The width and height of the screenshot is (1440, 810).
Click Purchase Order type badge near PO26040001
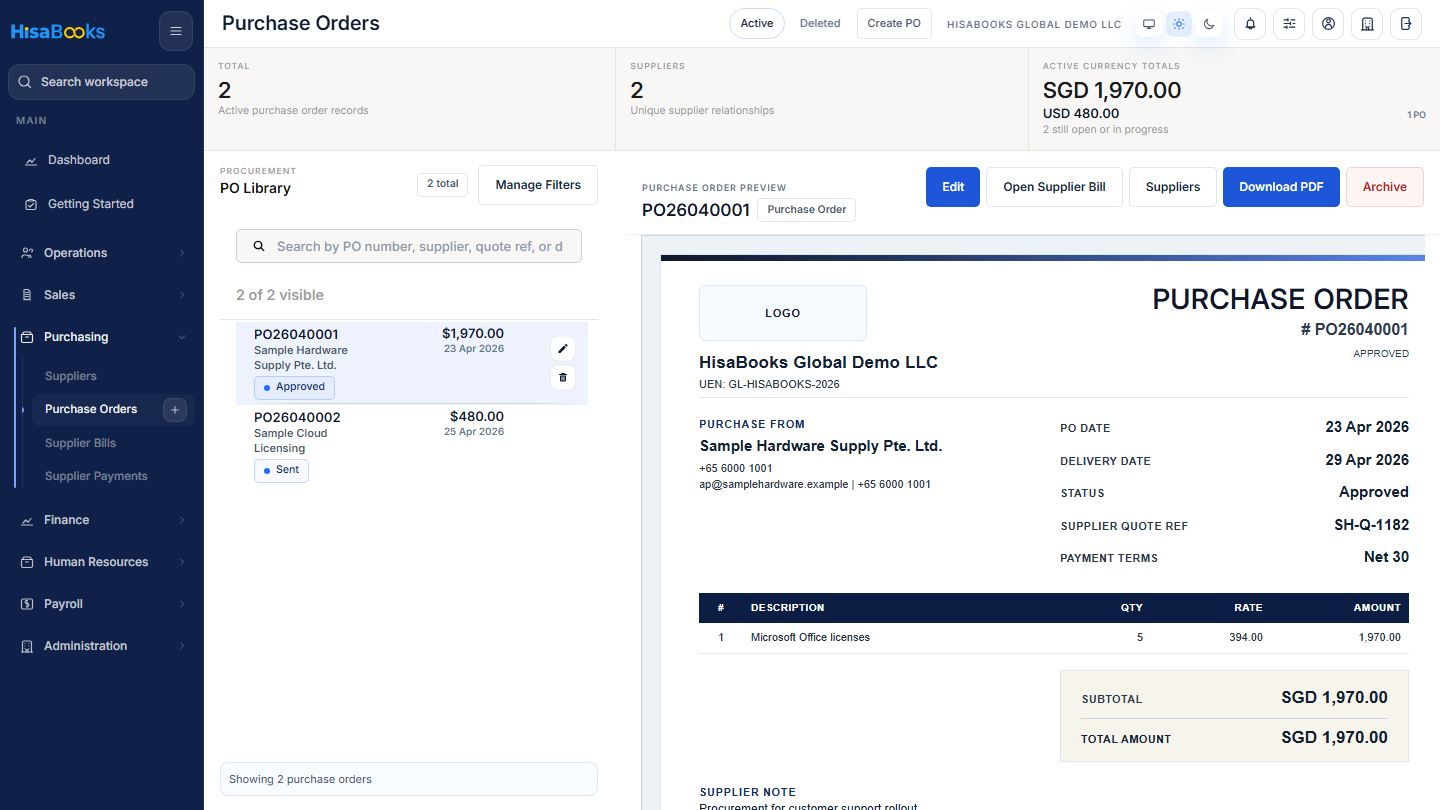click(806, 210)
